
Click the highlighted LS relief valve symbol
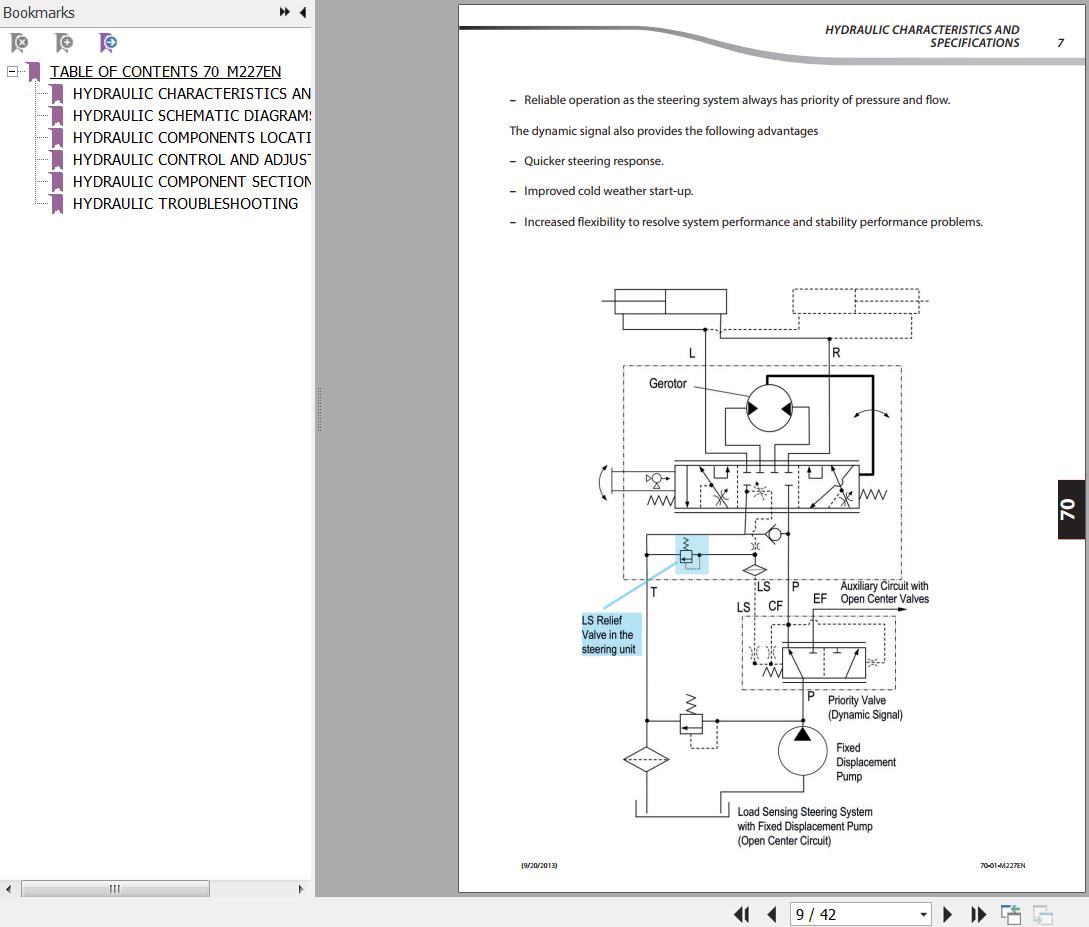point(692,554)
